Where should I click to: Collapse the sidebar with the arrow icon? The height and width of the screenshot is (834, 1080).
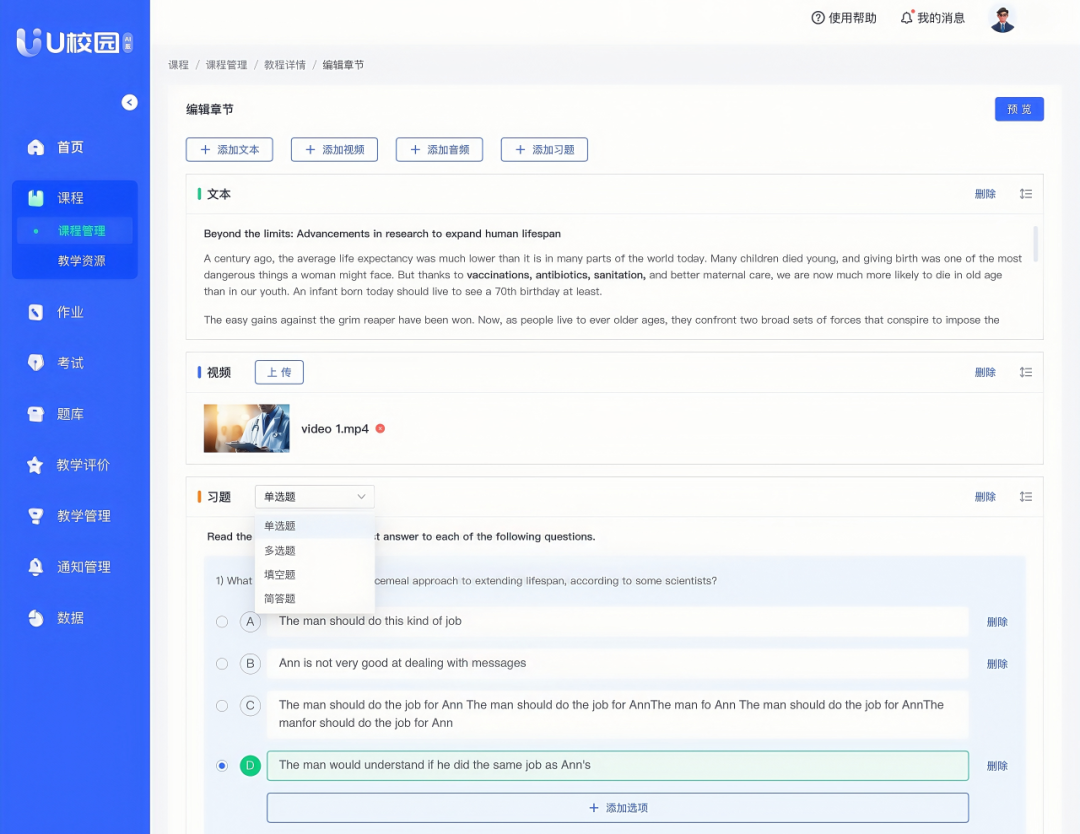coord(129,102)
